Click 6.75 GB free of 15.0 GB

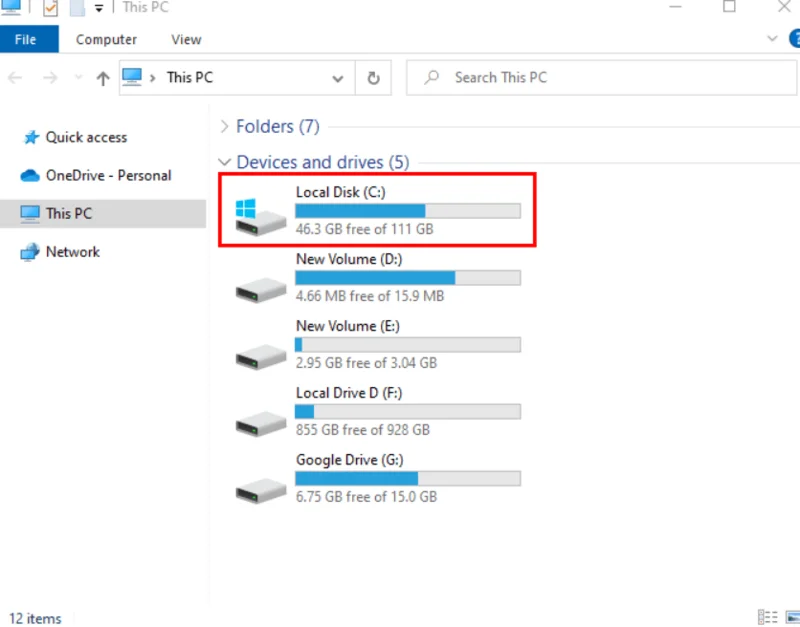366,496
